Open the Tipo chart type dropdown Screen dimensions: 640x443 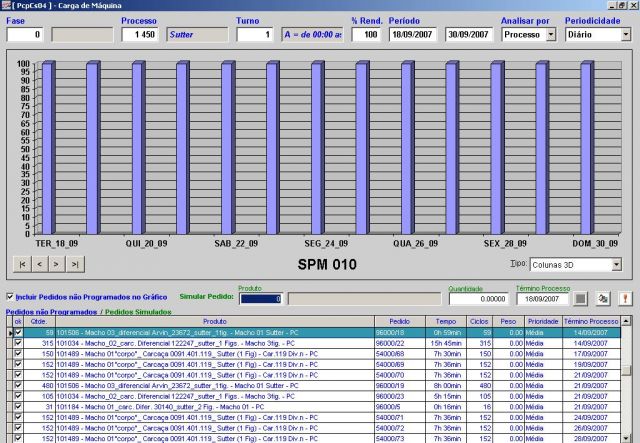(617, 265)
